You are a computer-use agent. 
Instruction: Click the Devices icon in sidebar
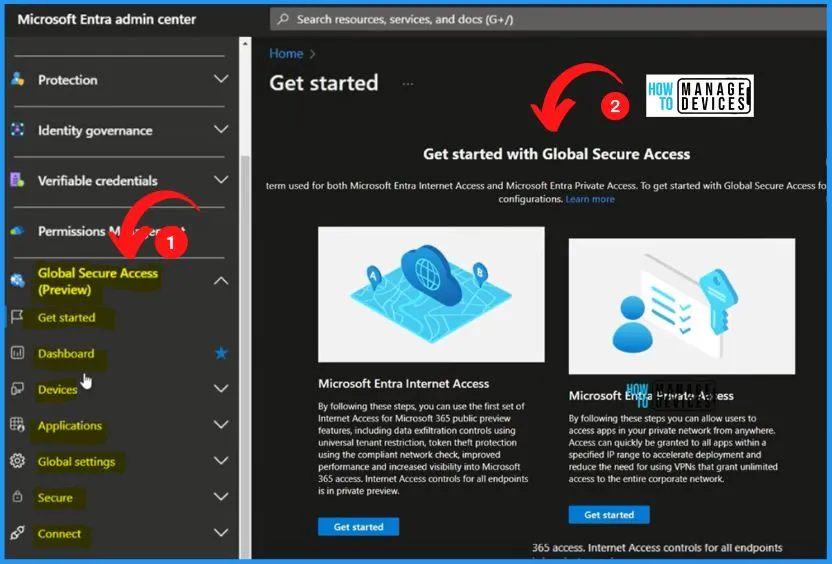[18, 389]
